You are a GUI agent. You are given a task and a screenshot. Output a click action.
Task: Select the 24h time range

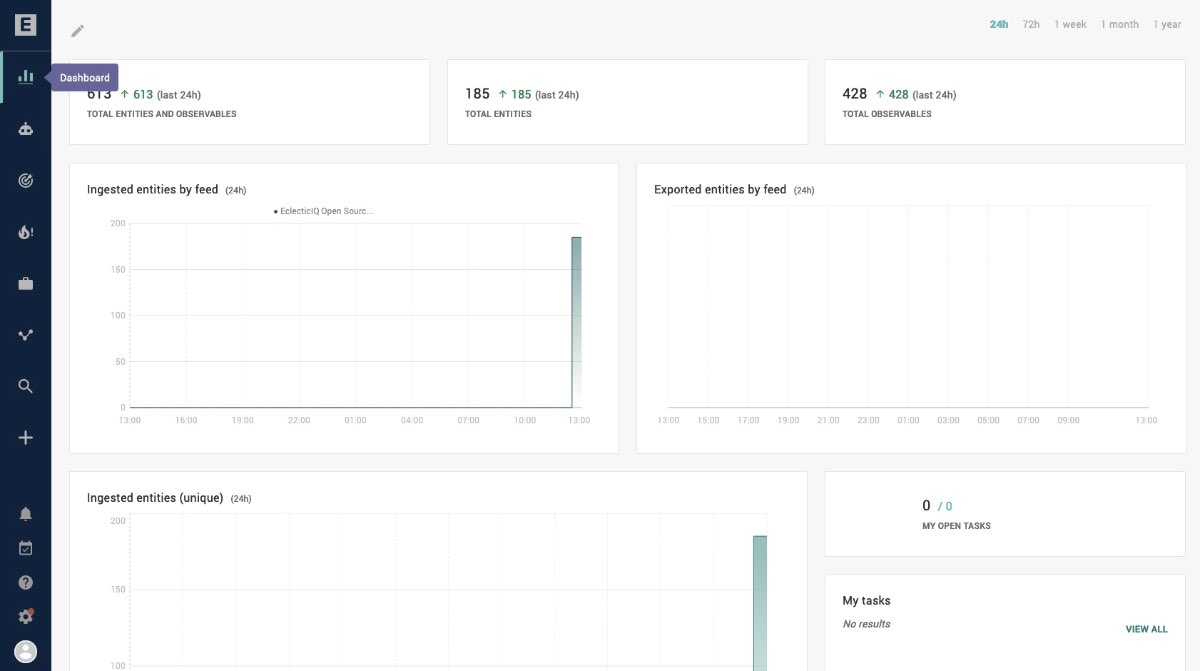point(998,24)
